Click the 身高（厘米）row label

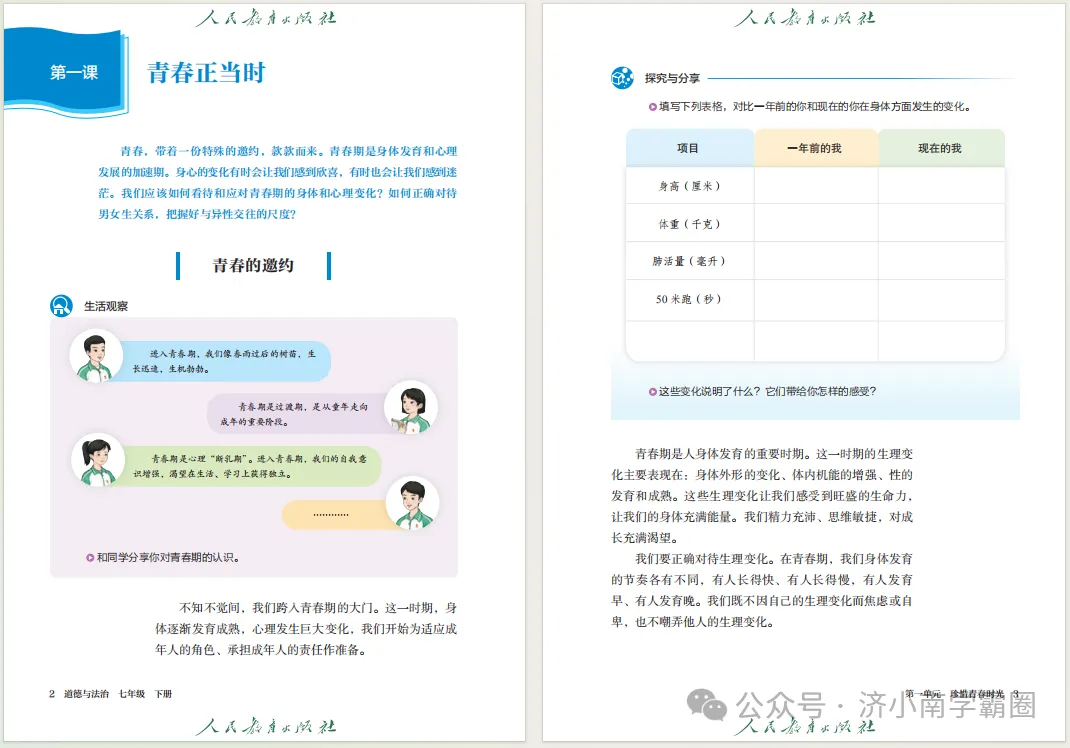[x=689, y=186]
